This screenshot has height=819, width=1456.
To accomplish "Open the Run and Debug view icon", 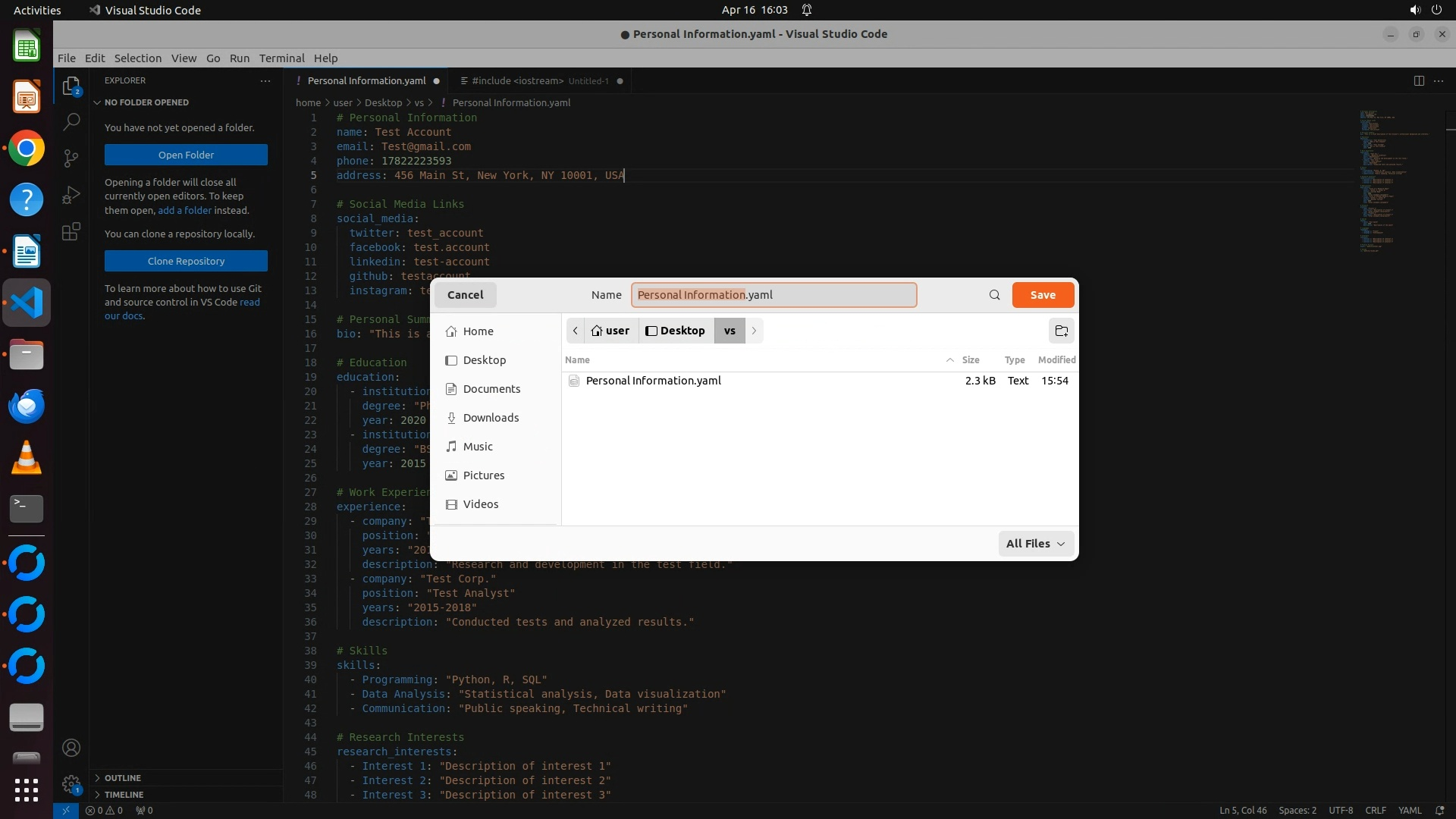I will click(x=71, y=195).
